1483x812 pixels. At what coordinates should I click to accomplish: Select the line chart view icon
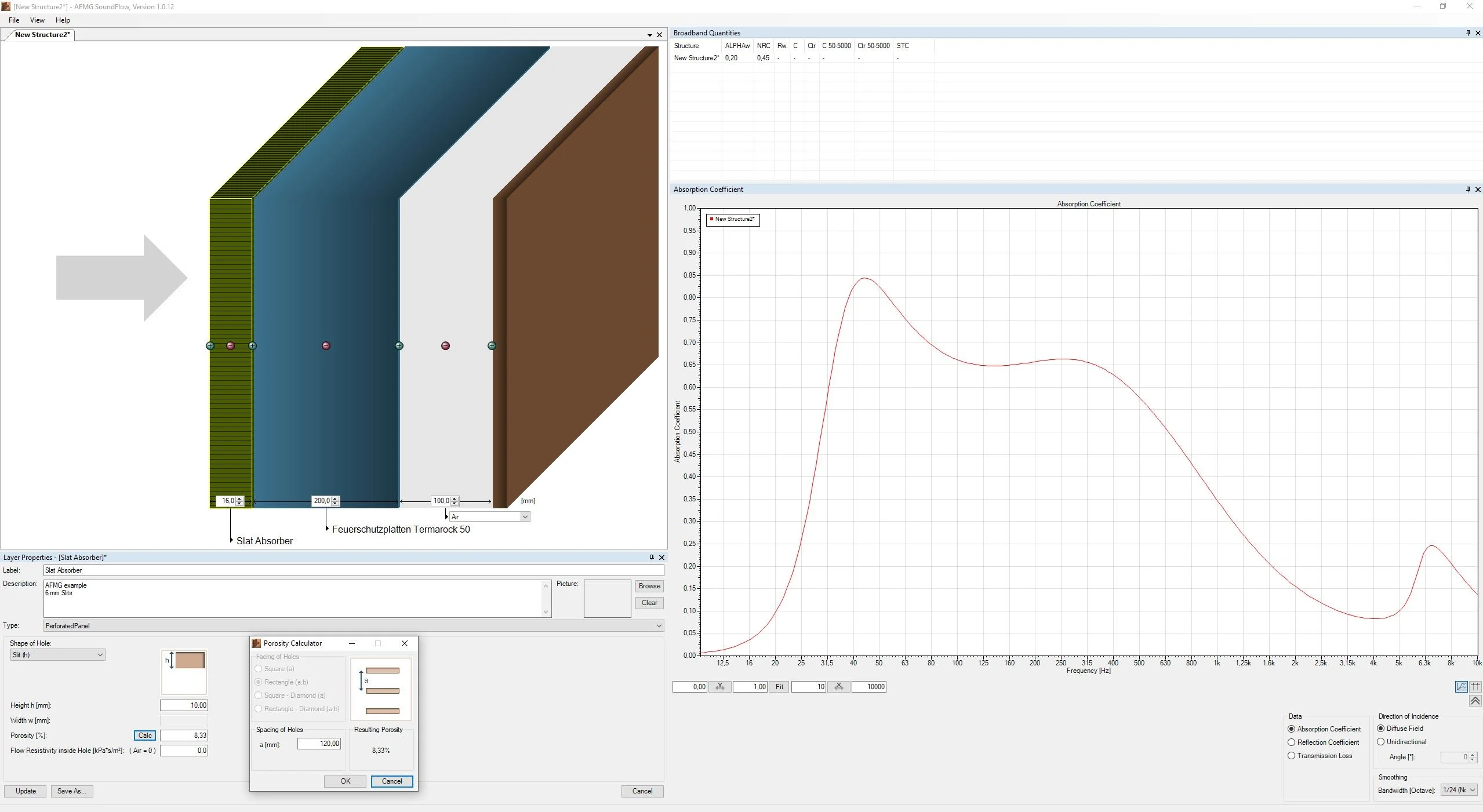(1462, 686)
